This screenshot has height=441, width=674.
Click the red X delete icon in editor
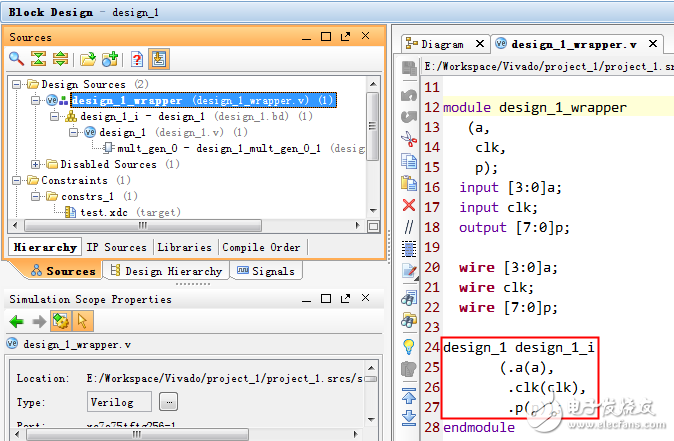(409, 205)
